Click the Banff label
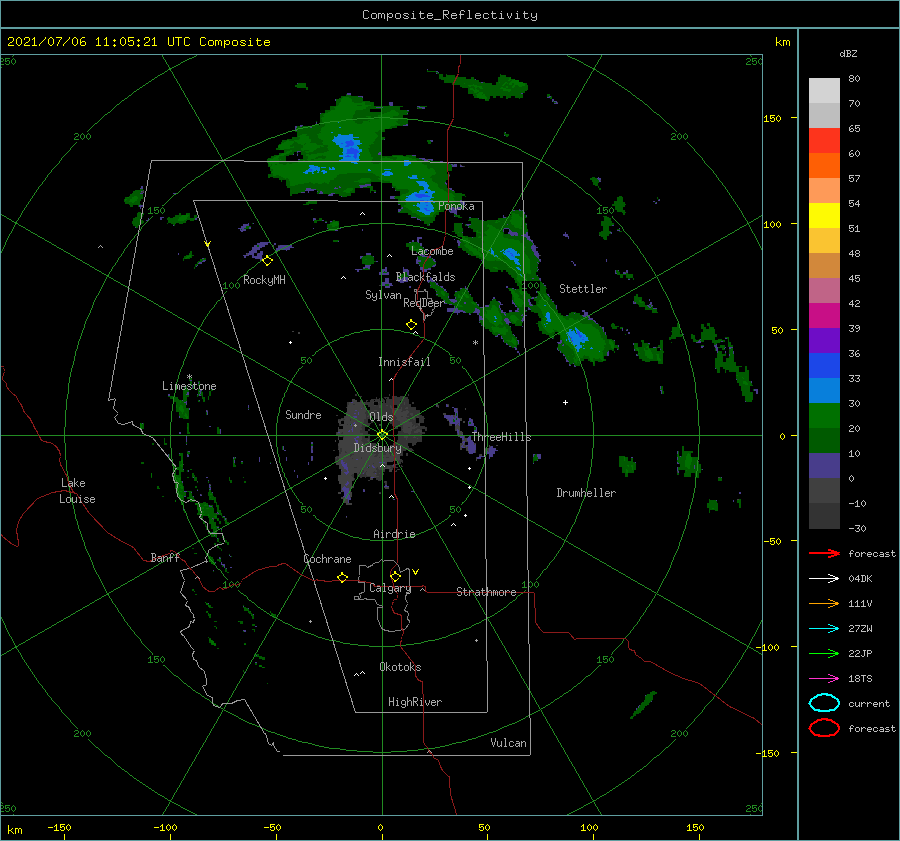Image resolution: width=900 pixels, height=841 pixels. pos(165,557)
